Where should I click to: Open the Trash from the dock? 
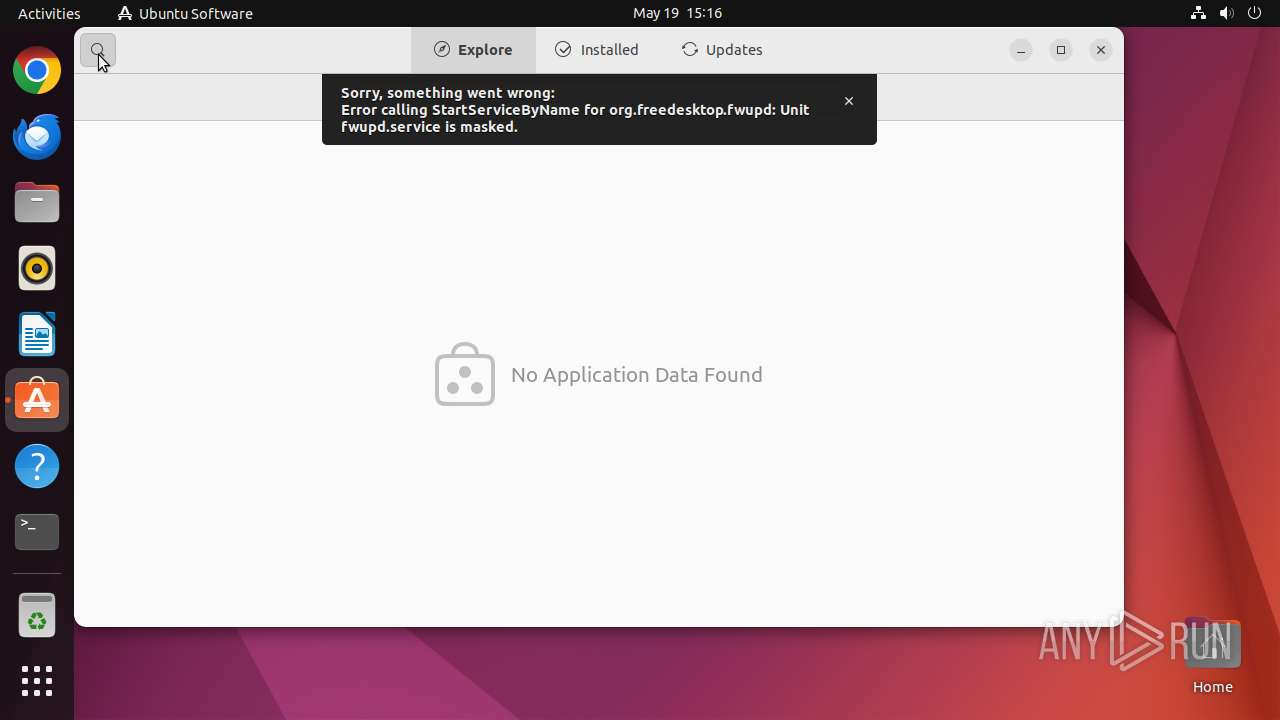coord(37,615)
